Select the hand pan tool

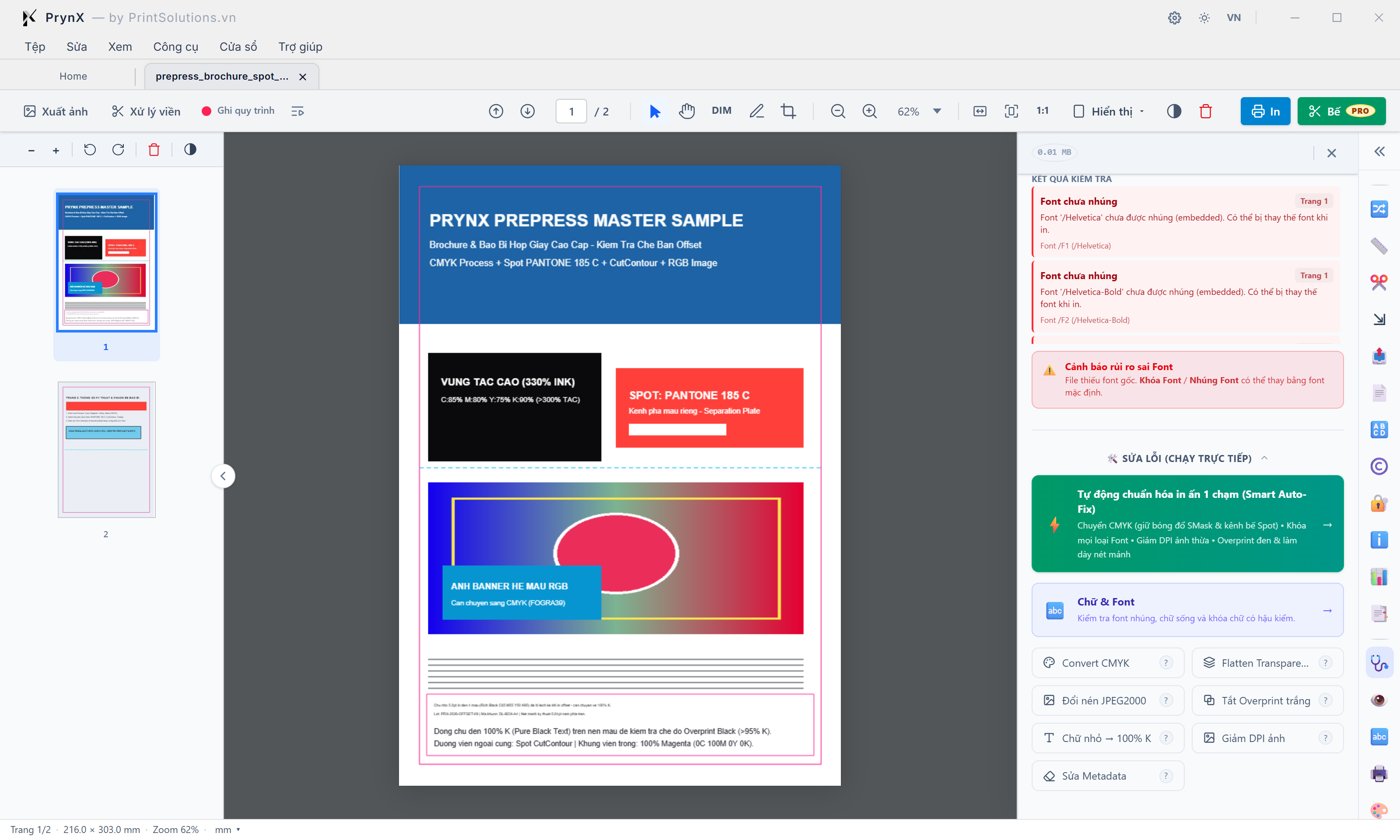pyautogui.click(x=686, y=111)
